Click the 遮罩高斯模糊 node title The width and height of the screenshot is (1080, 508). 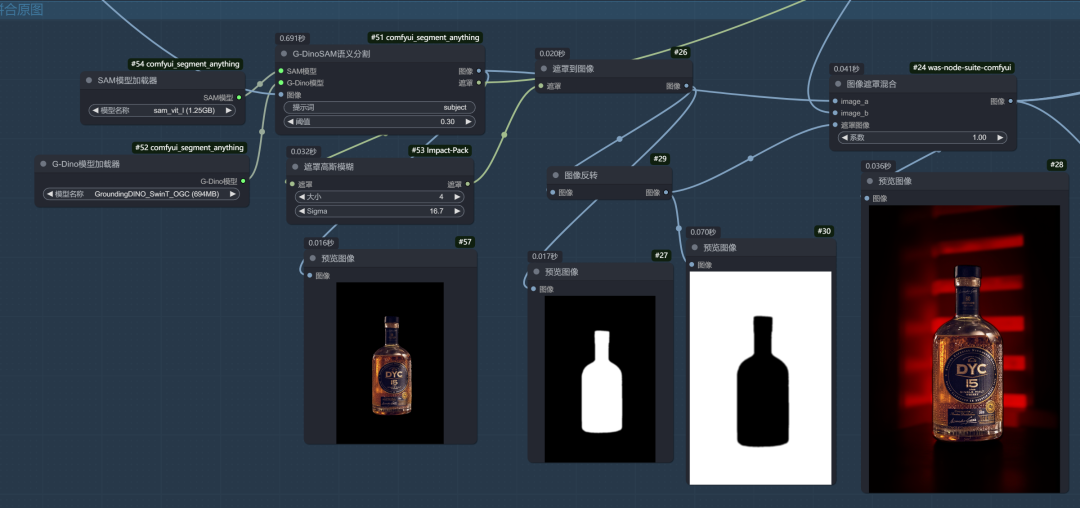(x=329, y=167)
